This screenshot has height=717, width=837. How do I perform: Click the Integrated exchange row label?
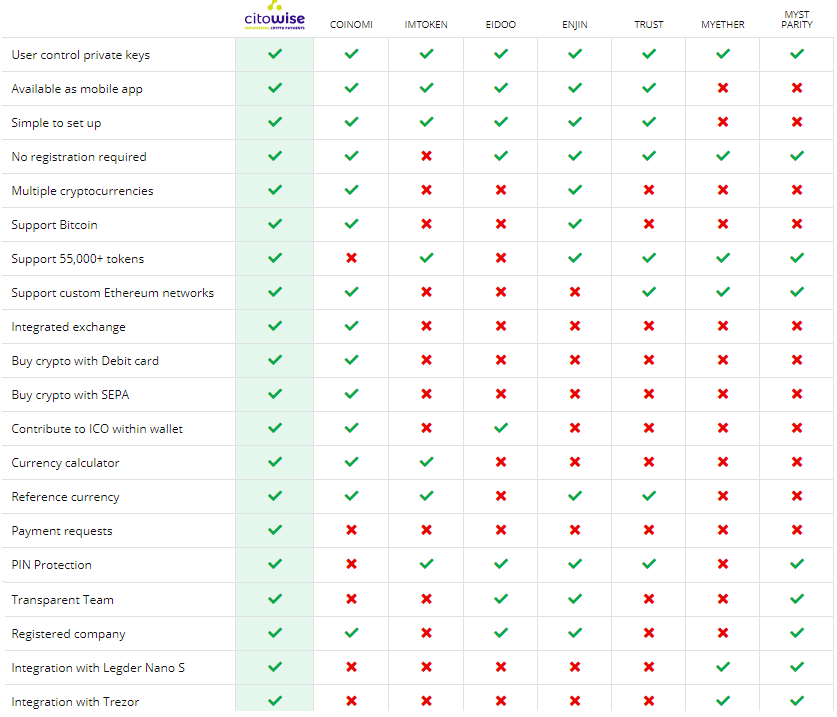coord(68,327)
